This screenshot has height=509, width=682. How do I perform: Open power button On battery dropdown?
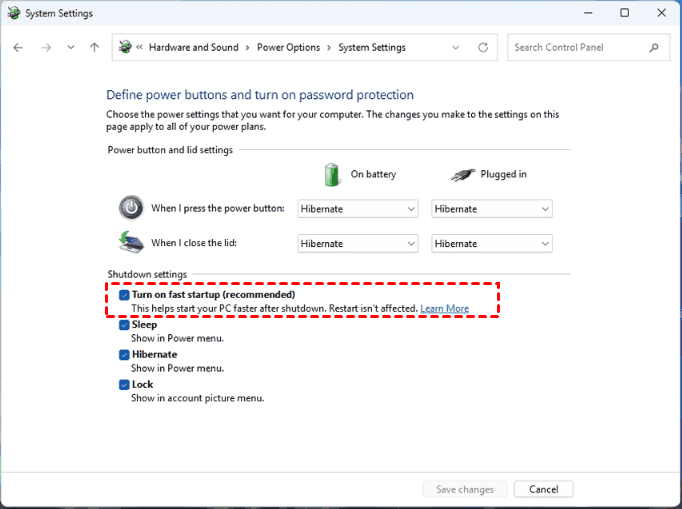point(358,209)
